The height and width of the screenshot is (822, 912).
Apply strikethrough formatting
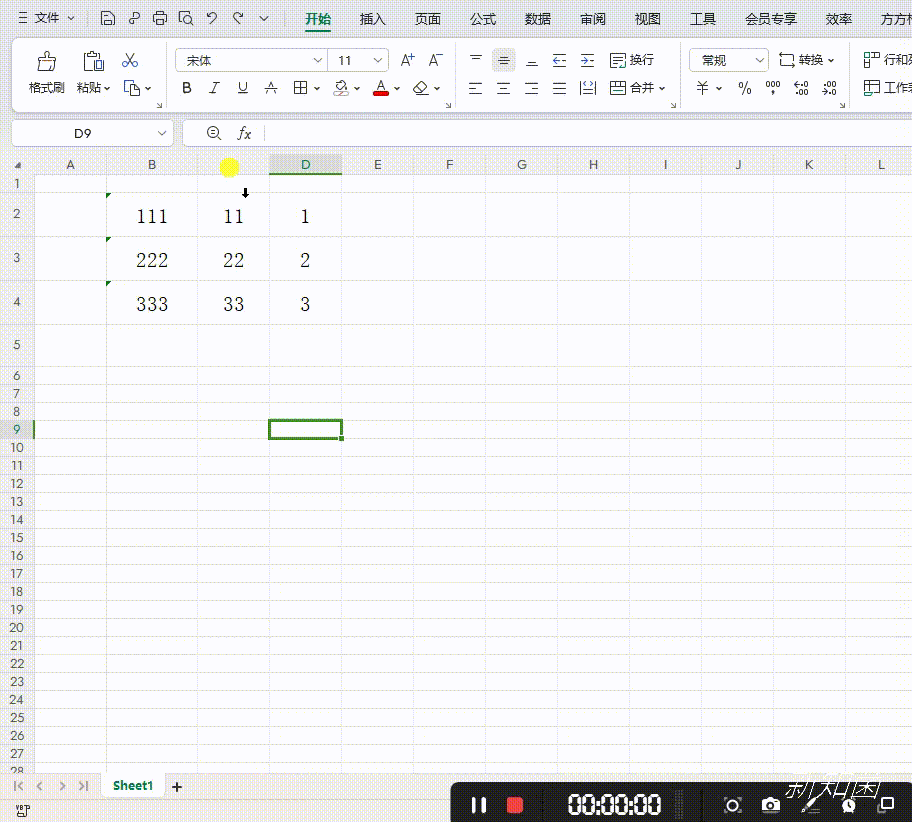tap(271, 88)
